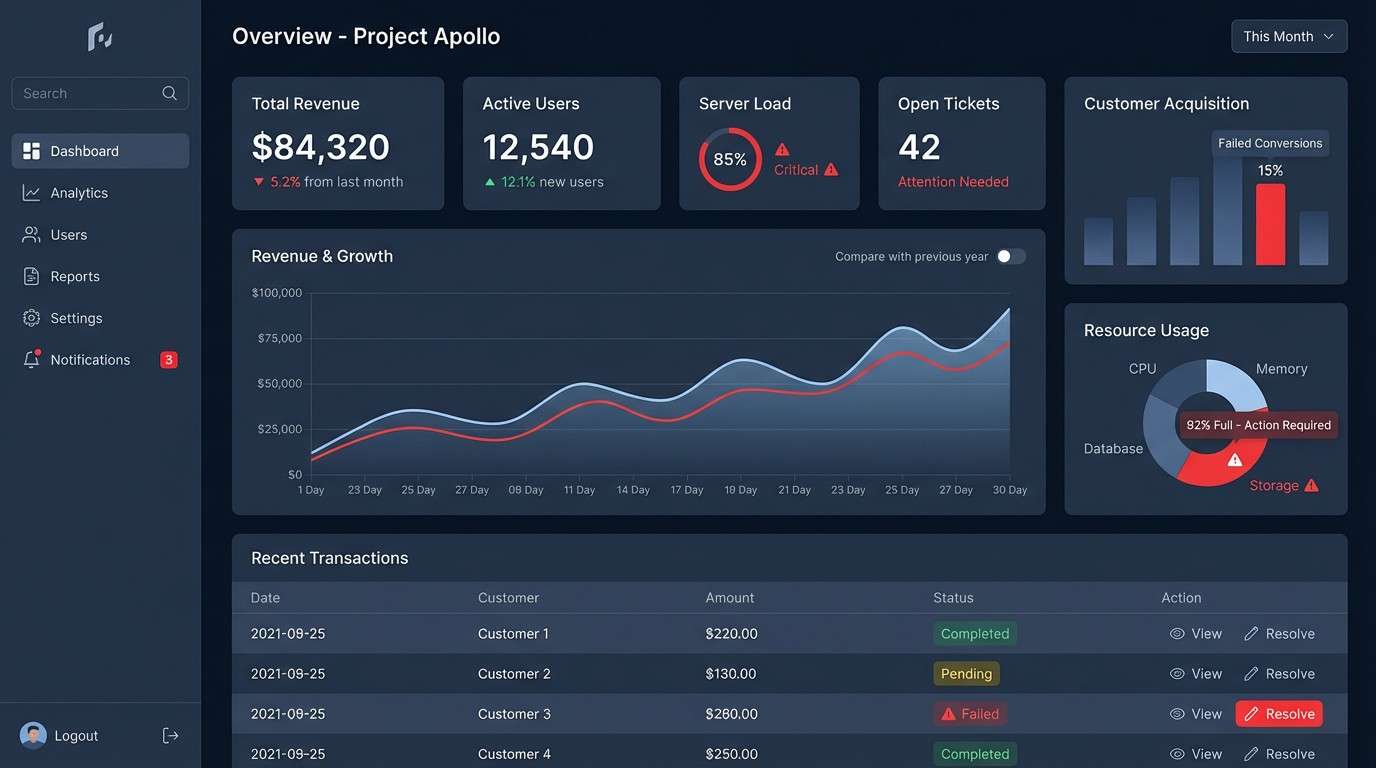
Task: Expand the Failed Conversions tooltip bar
Action: tap(1270, 143)
